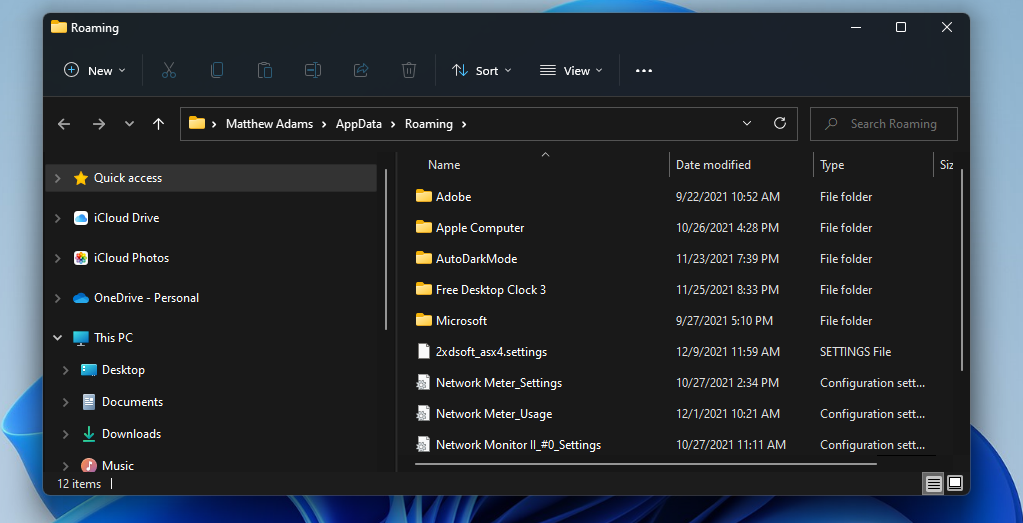Image resolution: width=1023 pixels, height=523 pixels.
Task: Open the View dropdown
Action: pos(571,70)
